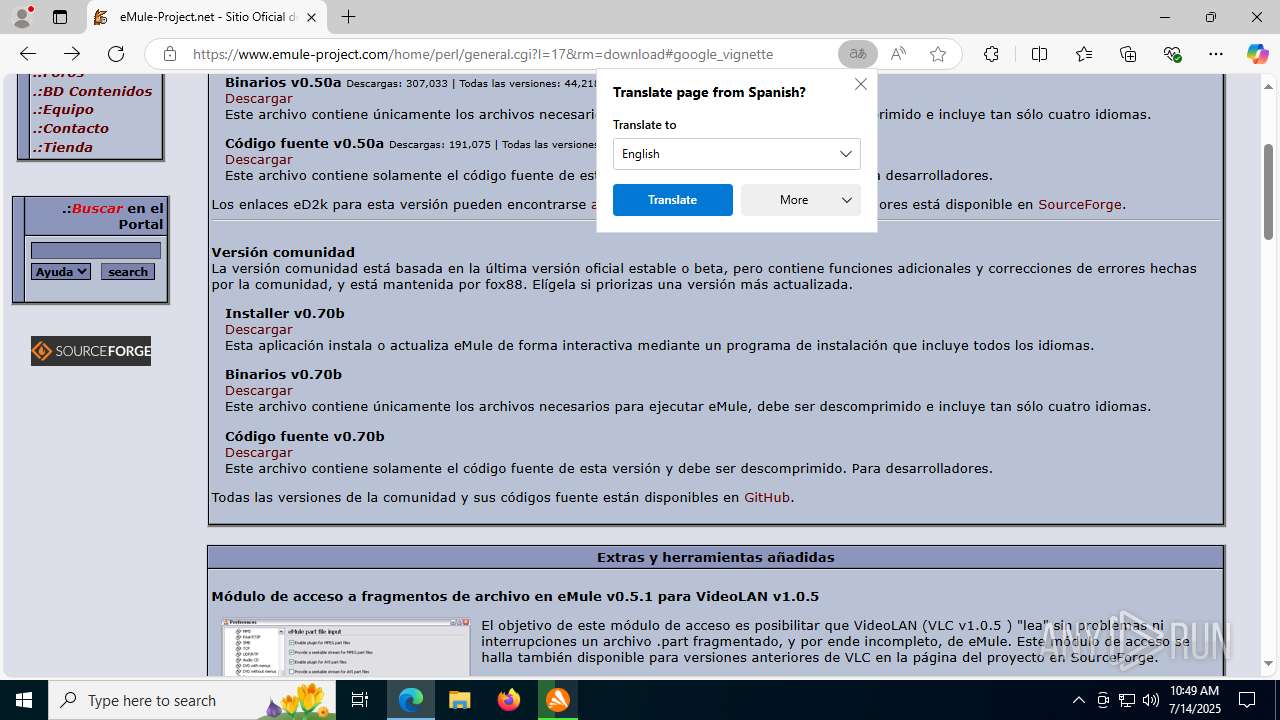Expand the Ayuda search dropdown
The image size is (1280, 720).
(61, 272)
